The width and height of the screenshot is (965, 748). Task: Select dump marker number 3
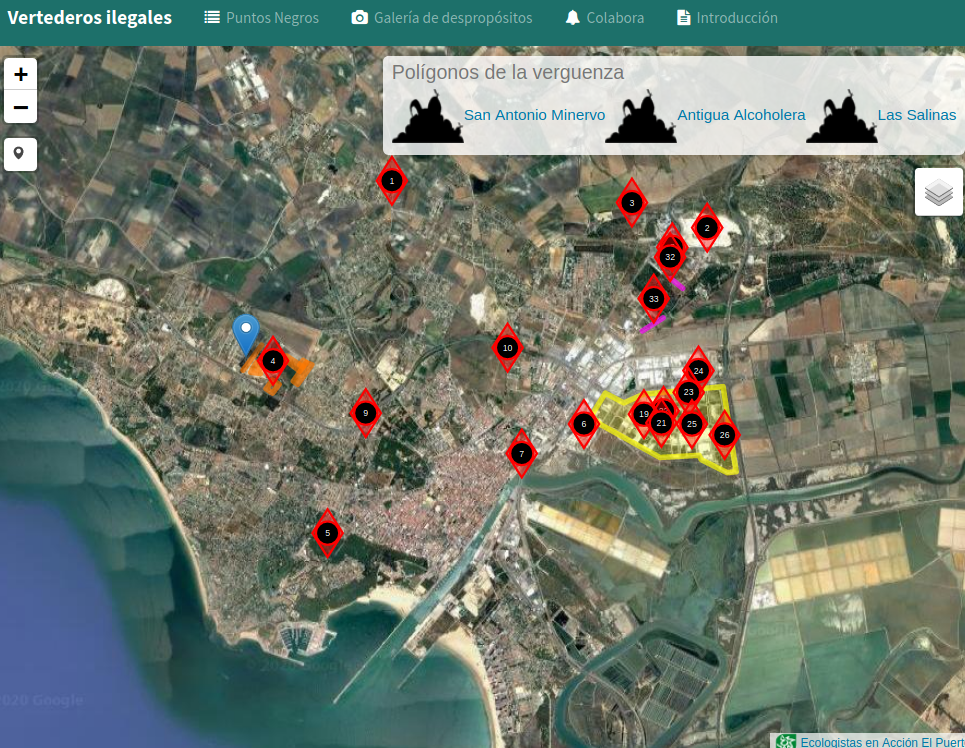[x=632, y=203]
